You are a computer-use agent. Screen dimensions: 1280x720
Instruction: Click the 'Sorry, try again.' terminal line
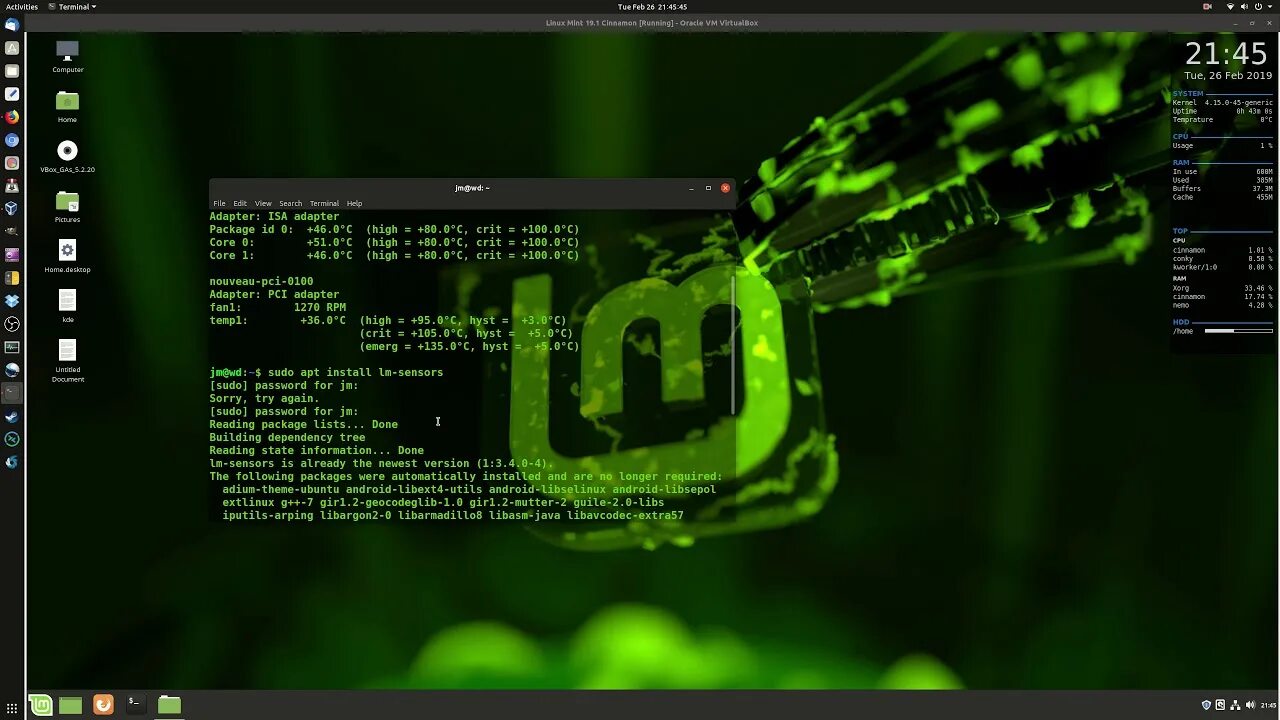coord(264,398)
